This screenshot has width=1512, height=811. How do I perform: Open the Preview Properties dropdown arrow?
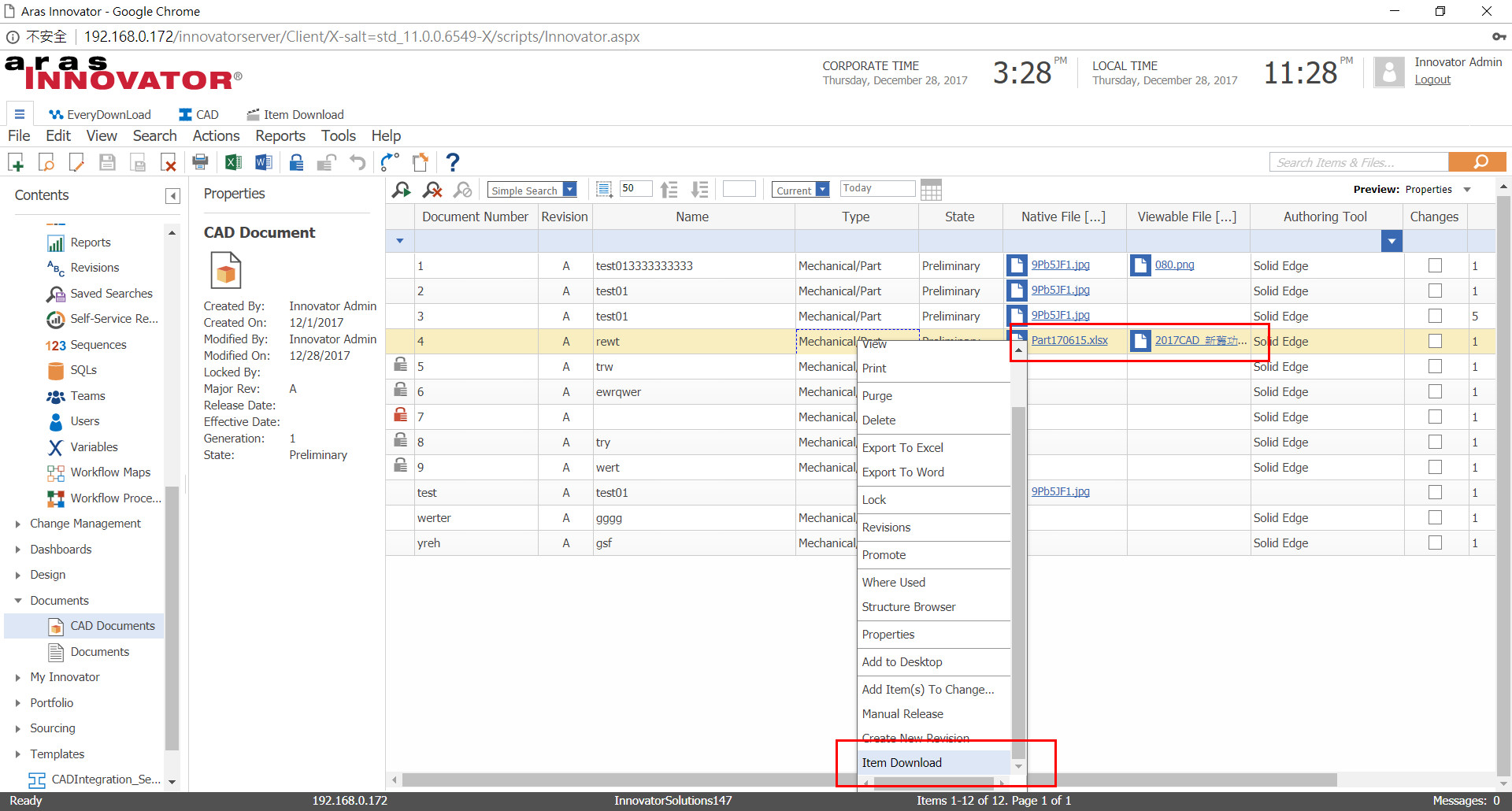pos(1467,190)
